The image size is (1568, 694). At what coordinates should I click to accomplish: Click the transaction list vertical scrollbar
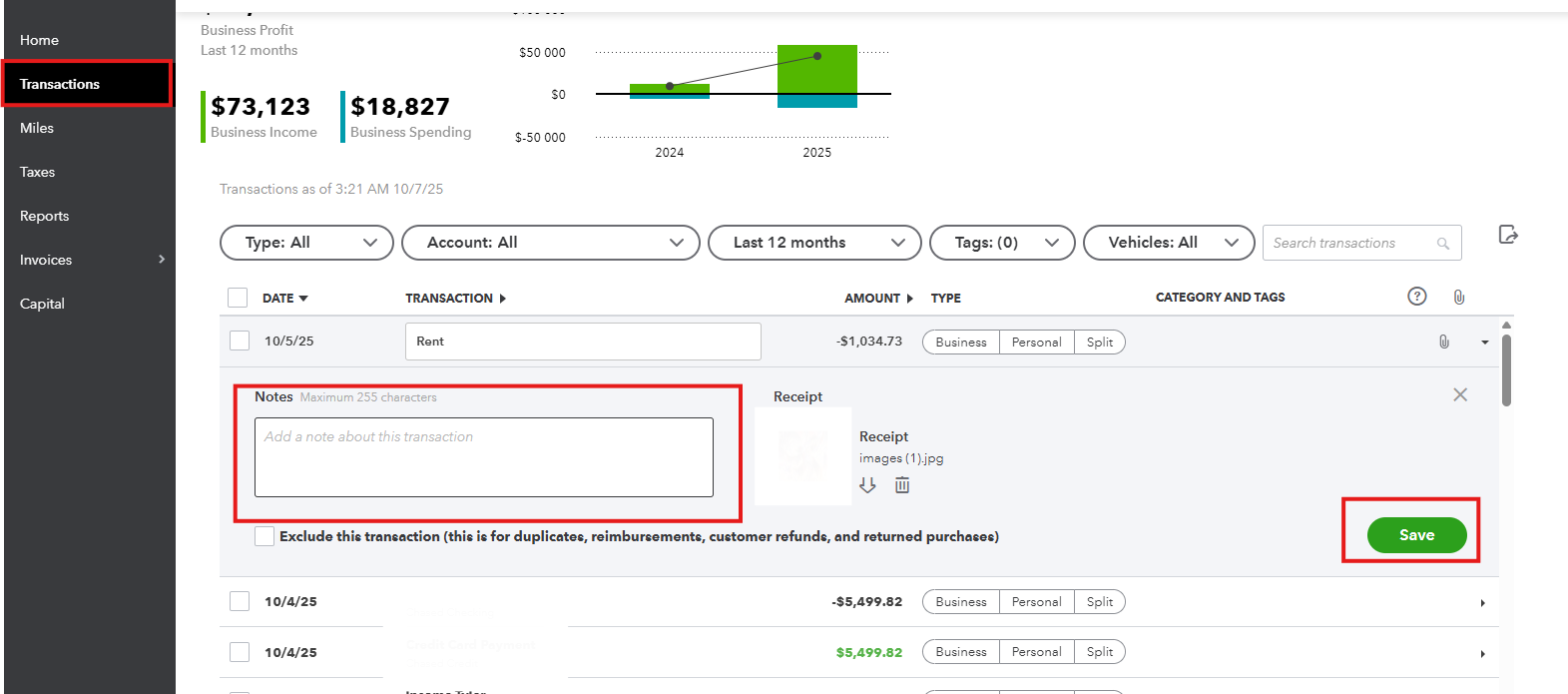pyautogui.click(x=1506, y=369)
